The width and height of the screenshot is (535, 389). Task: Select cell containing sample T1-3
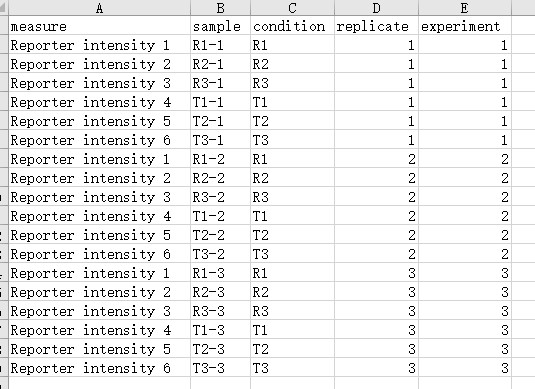(x=220, y=330)
